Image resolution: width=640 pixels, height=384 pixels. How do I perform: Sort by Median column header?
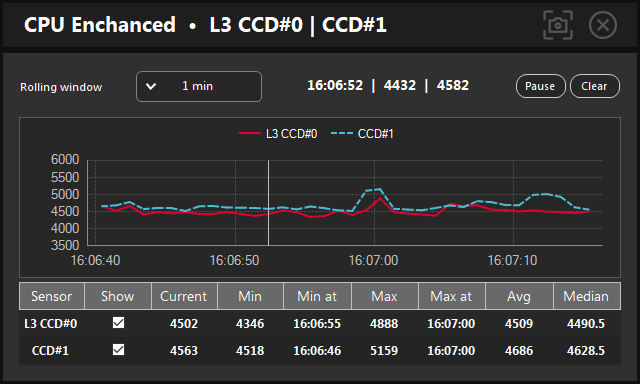click(586, 296)
